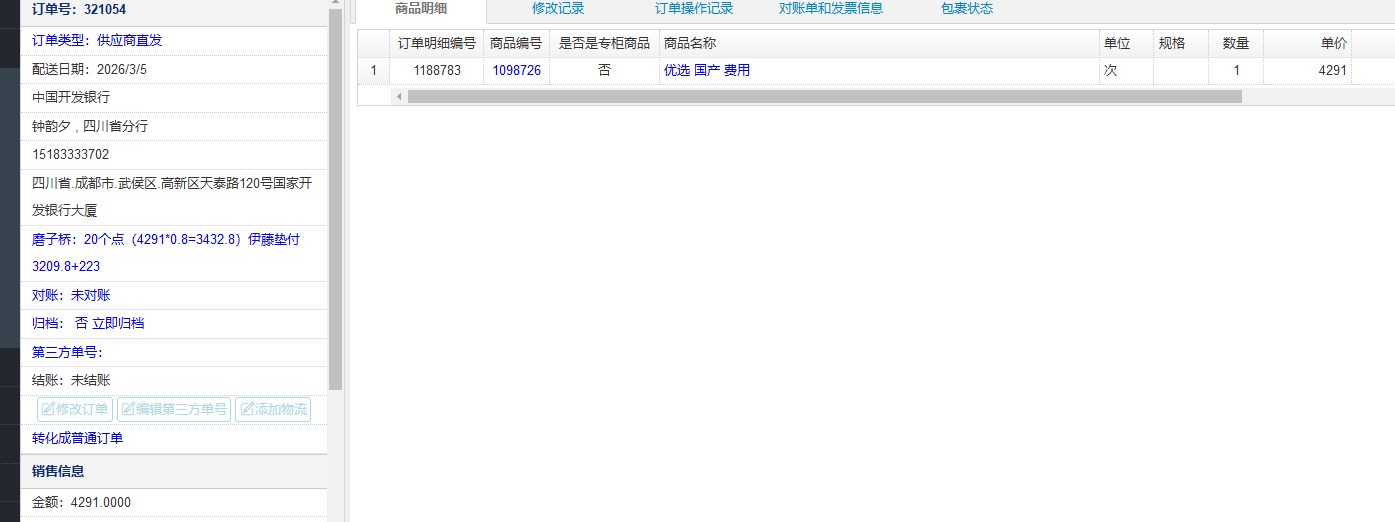Open the 优选 国产 费用 product link
Screen dimensions: 1395x522
[706, 71]
